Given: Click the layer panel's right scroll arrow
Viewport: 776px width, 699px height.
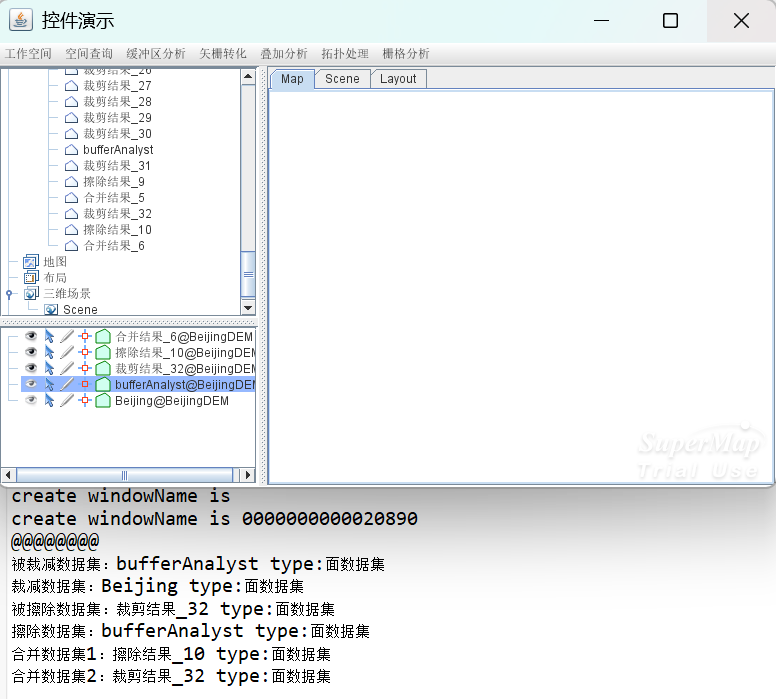Looking at the screenshot, I should coord(248,475).
